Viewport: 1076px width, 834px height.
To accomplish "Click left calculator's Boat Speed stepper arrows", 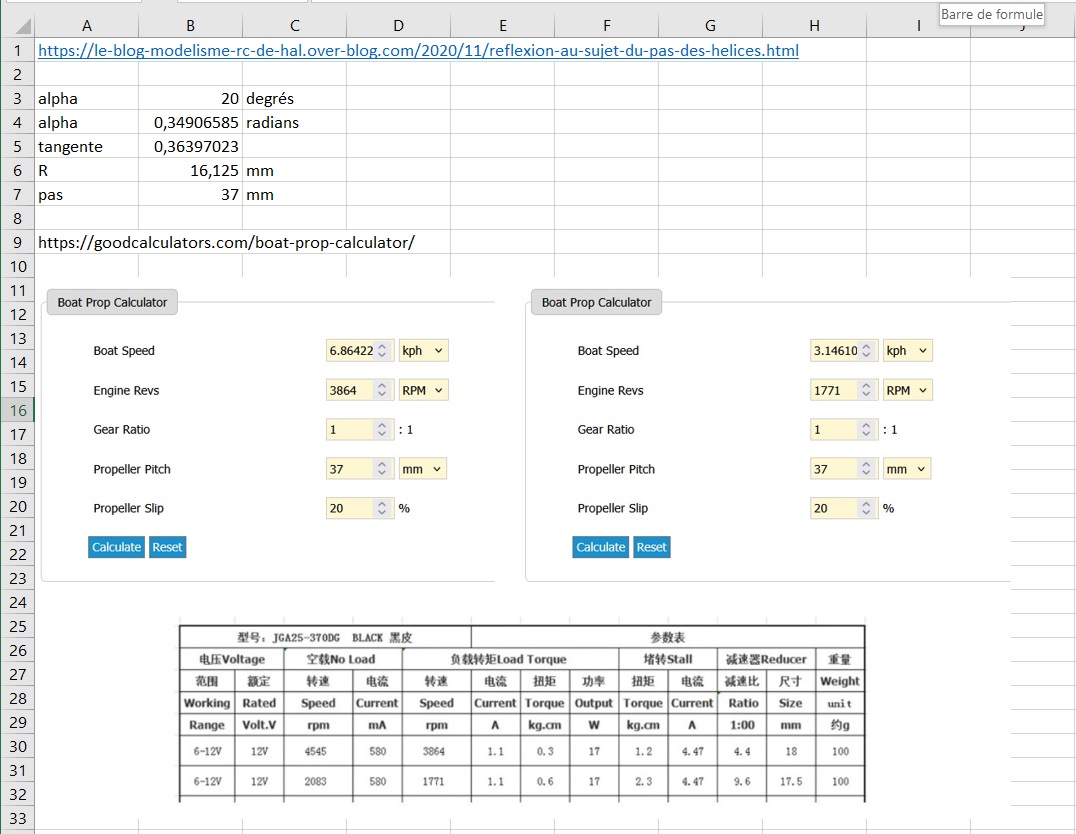I will tap(381, 351).
